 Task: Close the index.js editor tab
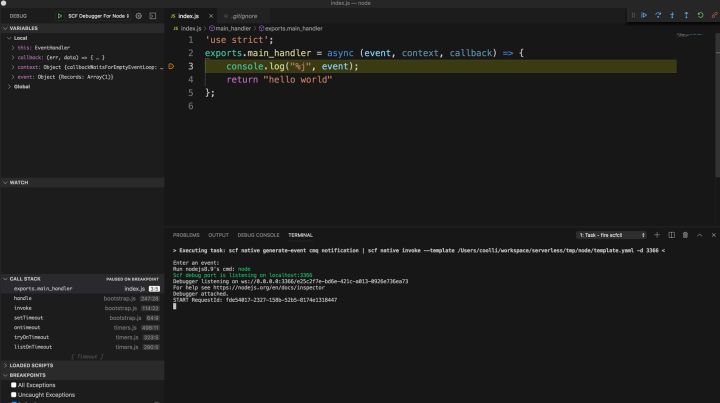click(x=211, y=16)
